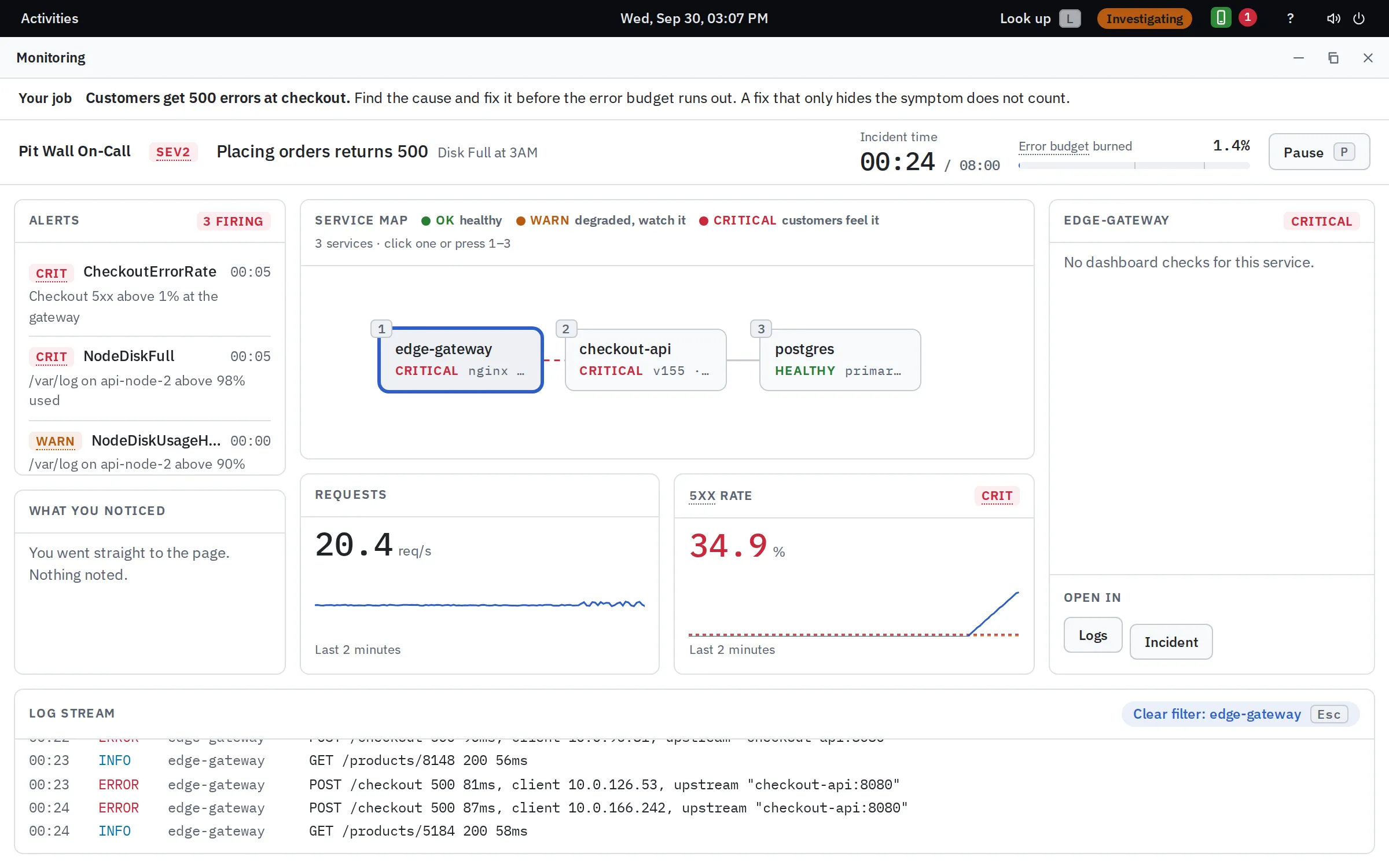Click number 2 badge on checkout-api node

565,329
